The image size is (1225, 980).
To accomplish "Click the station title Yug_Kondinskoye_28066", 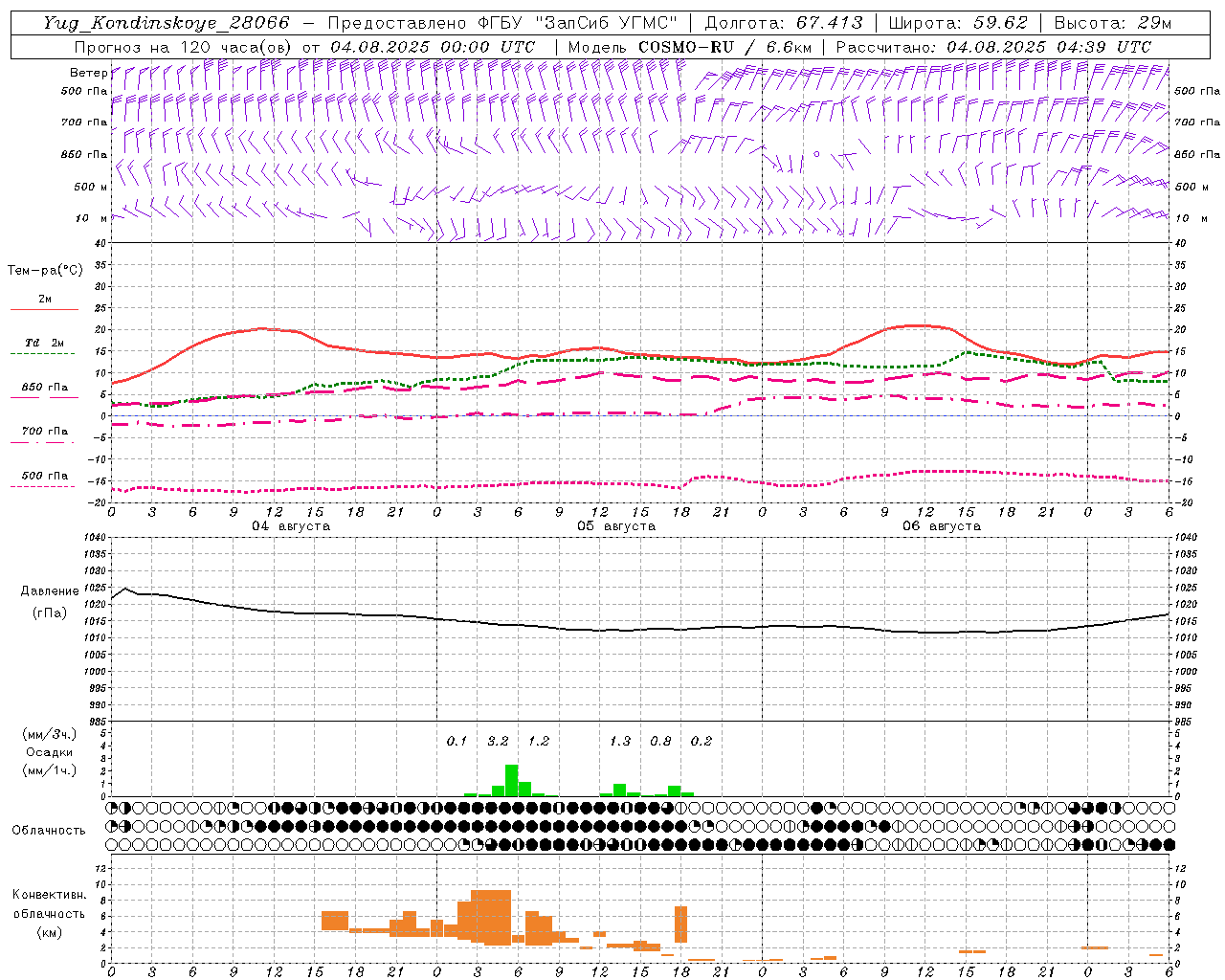I will [x=167, y=23].
